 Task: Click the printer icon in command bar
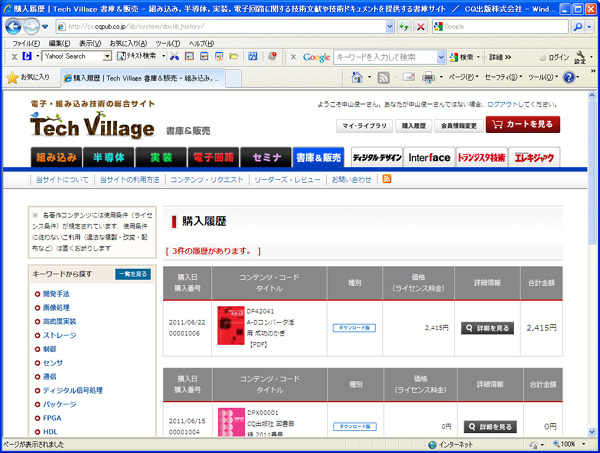[x=427, y=77]
